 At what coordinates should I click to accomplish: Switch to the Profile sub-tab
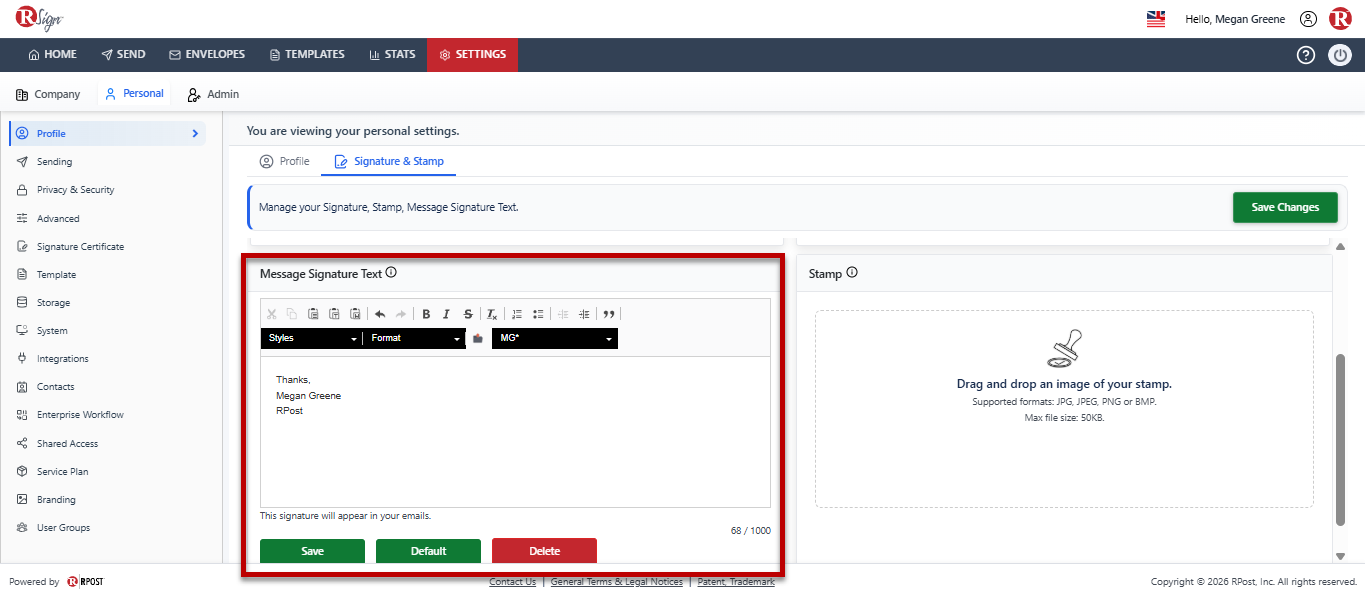click(x=284, y=161)
